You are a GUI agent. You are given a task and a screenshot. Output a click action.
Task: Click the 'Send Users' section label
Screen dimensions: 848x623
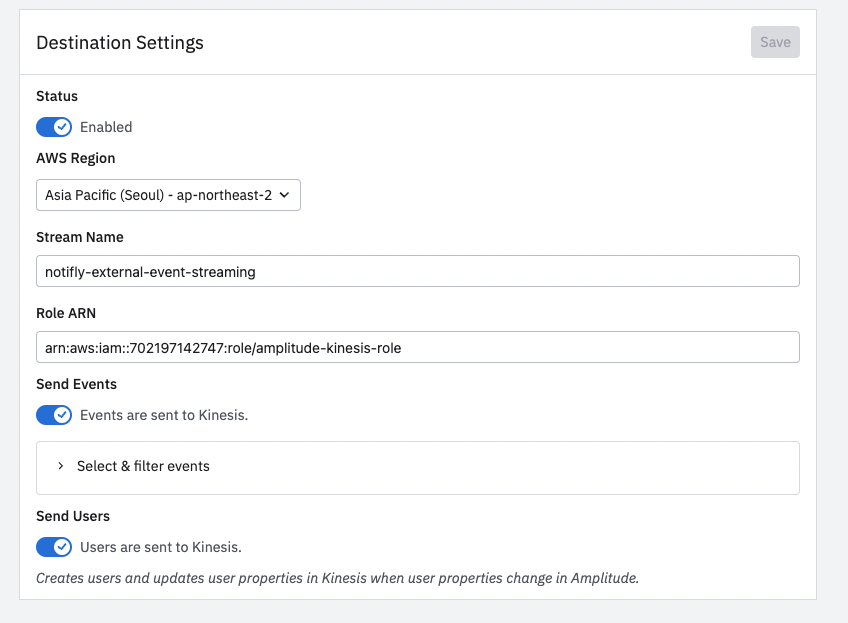click(75, 516)
